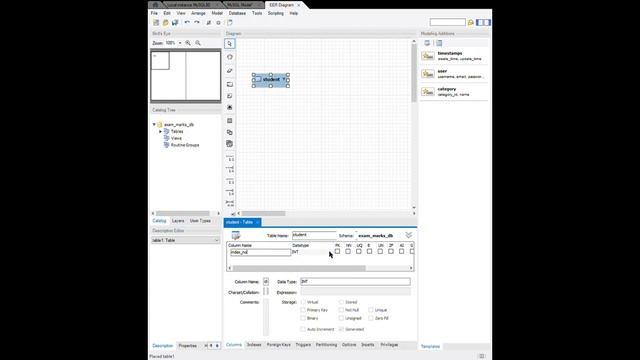Pick the 1:n identifying relationship tool
Viewport: 640px width, 360px height.
[x=230, y=192]
